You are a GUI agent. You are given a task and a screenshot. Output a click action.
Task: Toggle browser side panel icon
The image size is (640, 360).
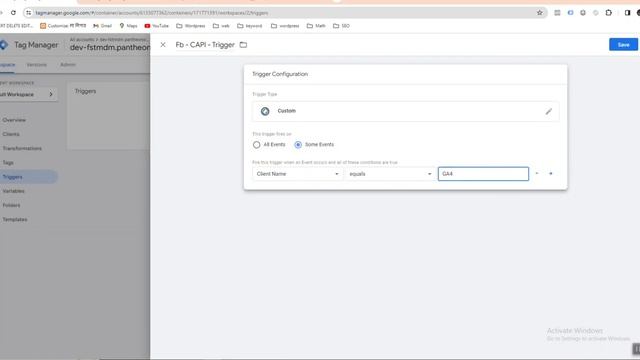tap(627, 13)
